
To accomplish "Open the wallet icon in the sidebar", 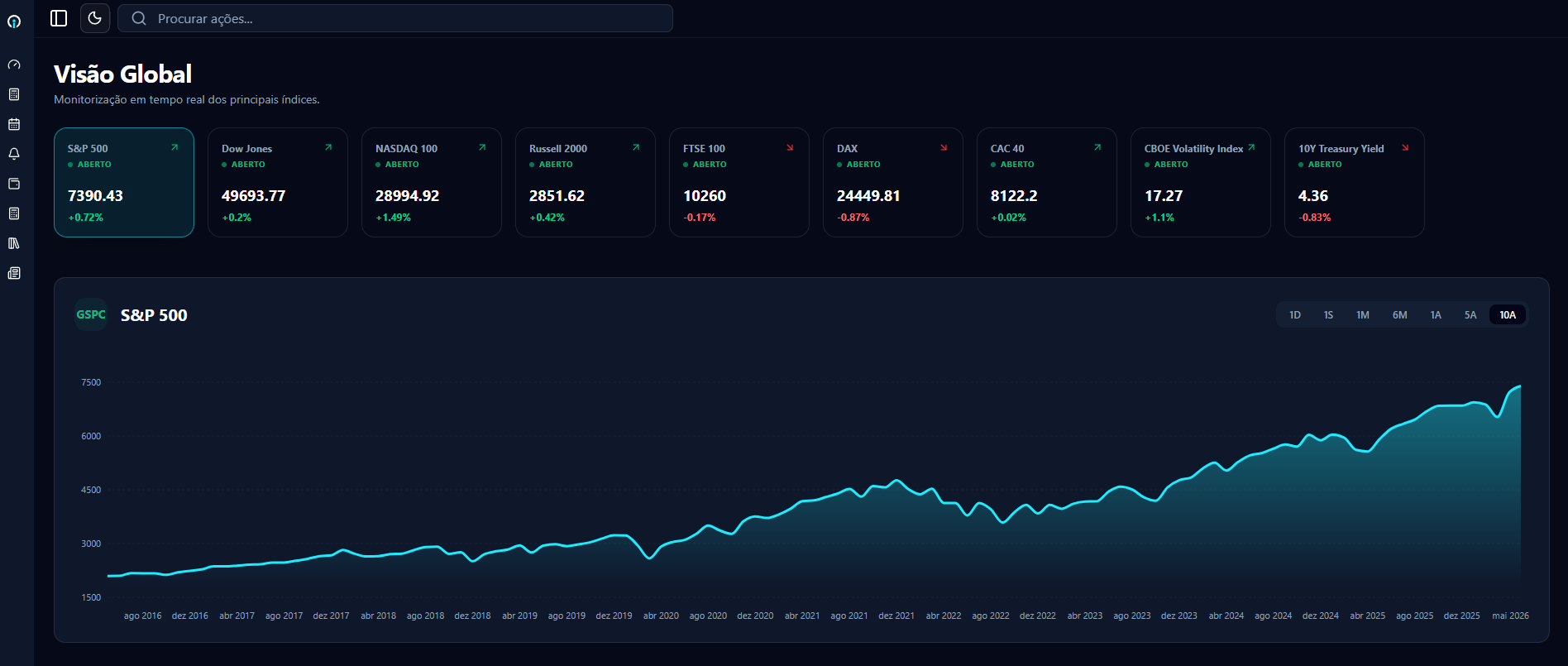I will pos(14,184).
